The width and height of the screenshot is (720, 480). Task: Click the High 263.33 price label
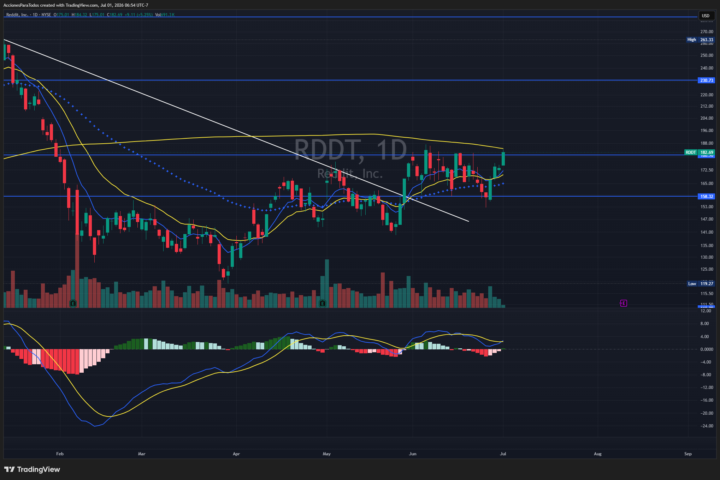(x=700, y=40)
